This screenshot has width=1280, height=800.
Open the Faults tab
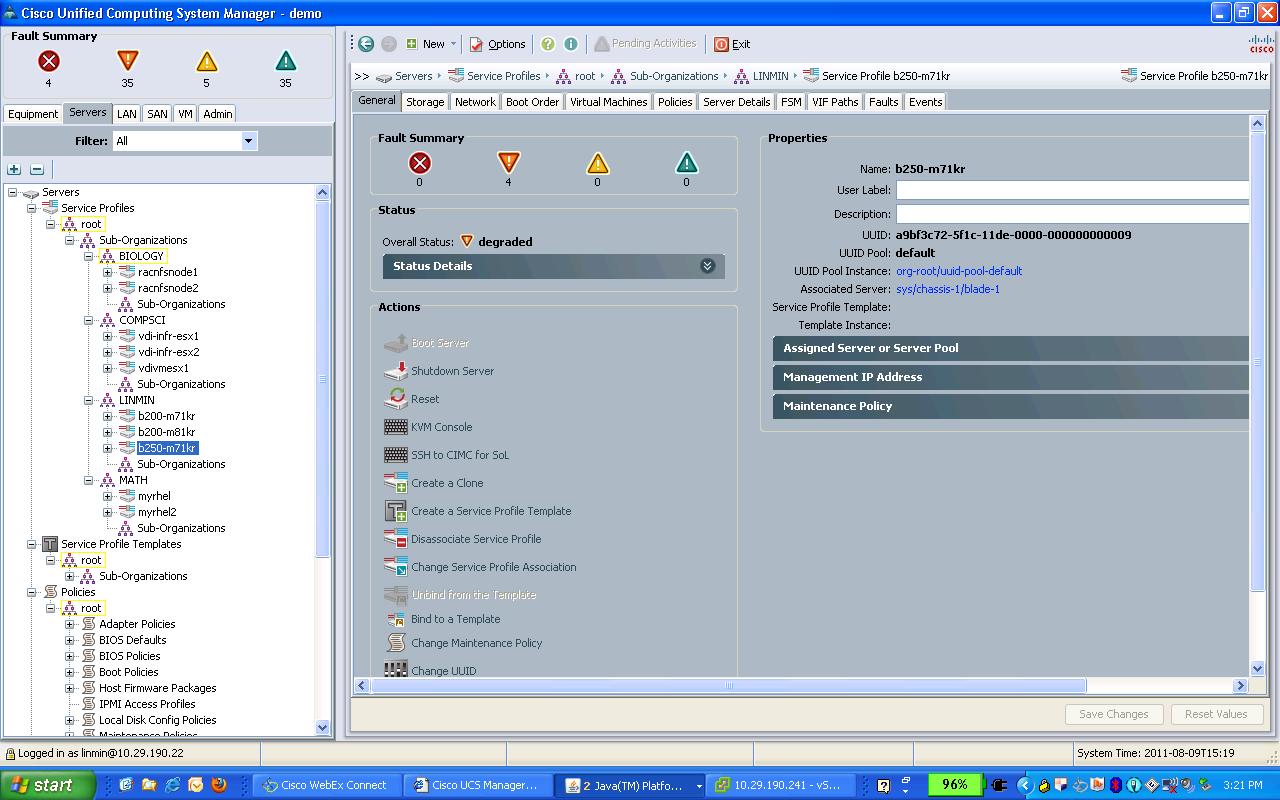883,102
